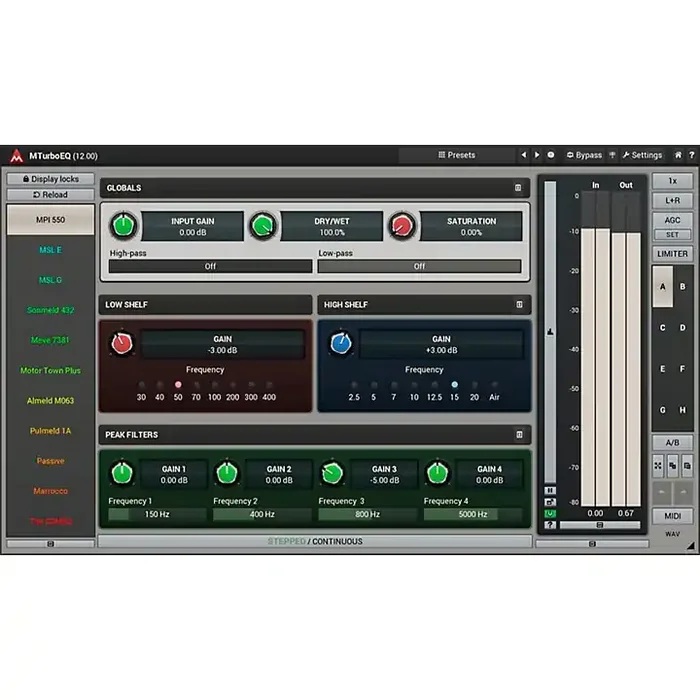700x700 pixels.
Task: Click the redo arrow button
Action: click(x=683, y=492)
